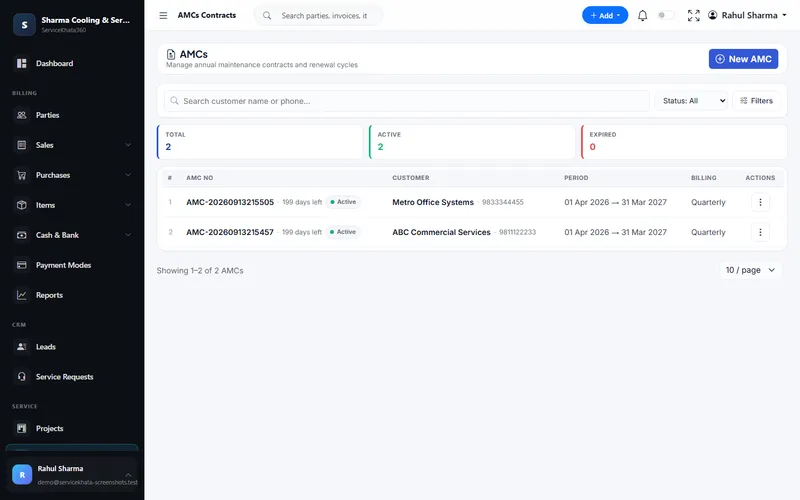The image size is (800, 500).
Task: Open actions menu for ABC Commercial Services
Action: pyautogui.click(x=760, y=232)
